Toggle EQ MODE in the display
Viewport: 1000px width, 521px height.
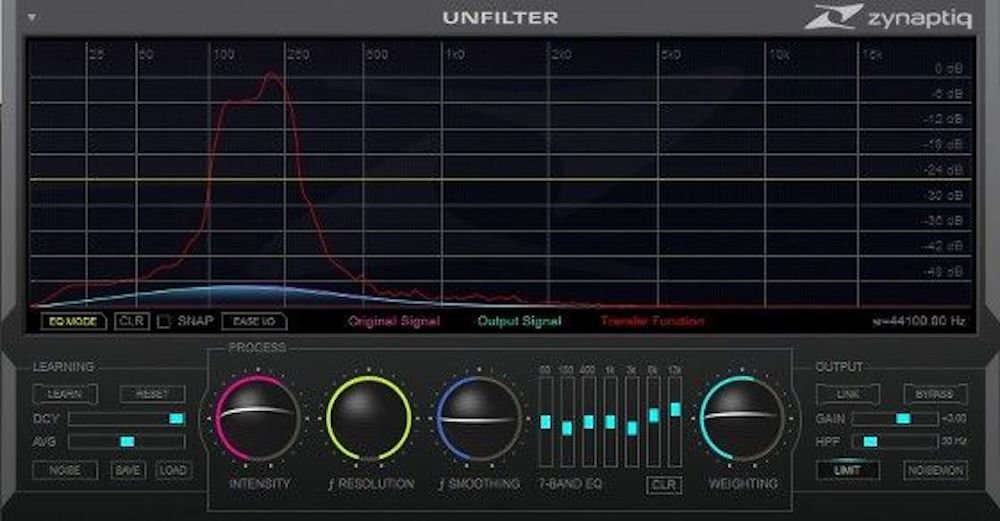(72, 322)
